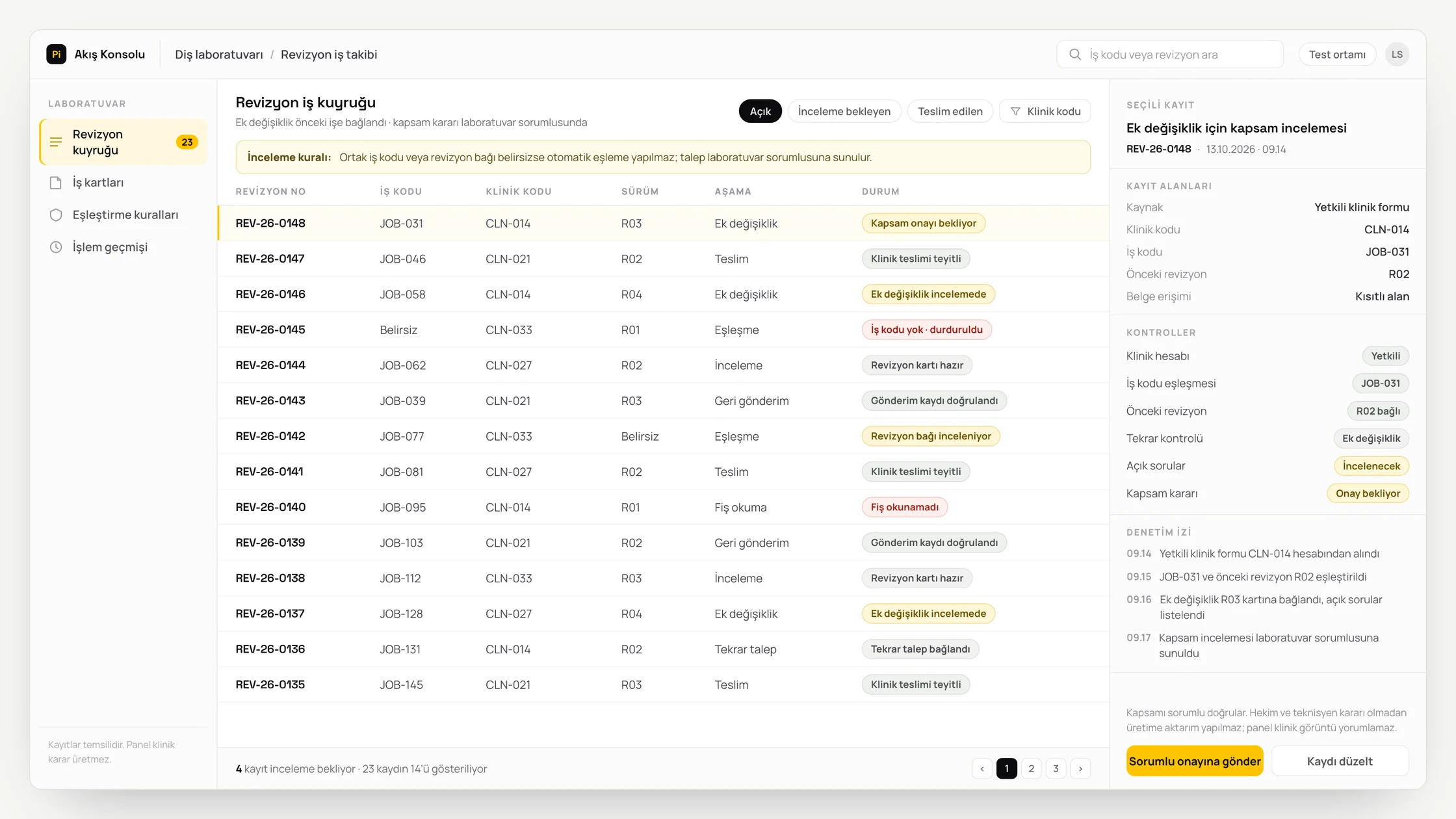Click the funnel filter icon

pos(1015,112)
